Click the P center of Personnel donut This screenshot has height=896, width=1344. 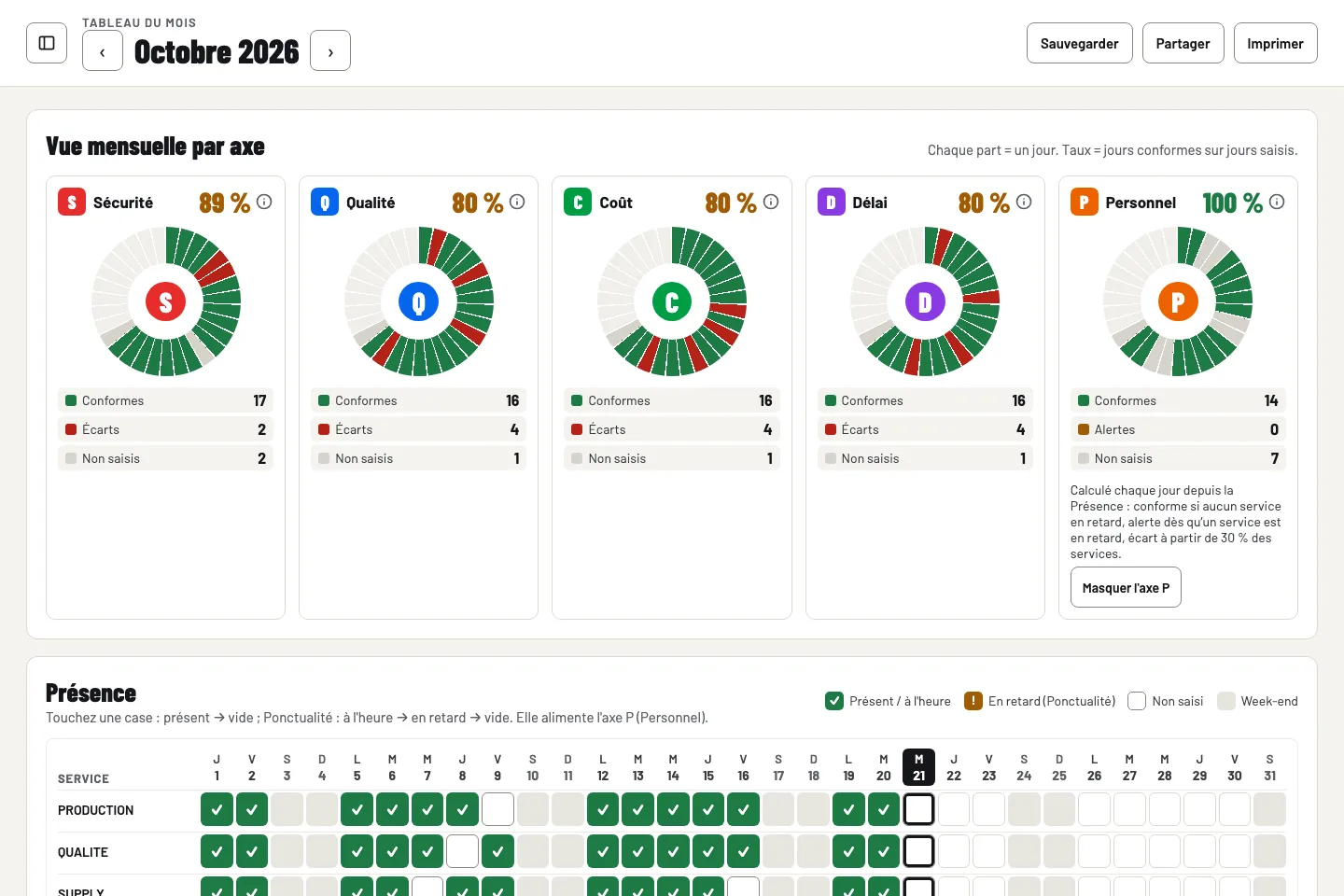(x=1178, y=301)
